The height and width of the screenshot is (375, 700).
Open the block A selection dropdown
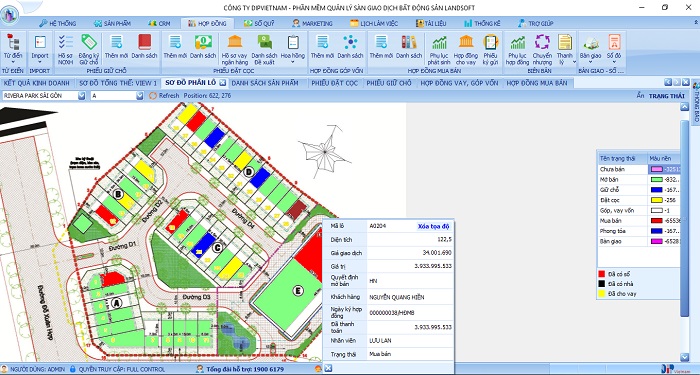click(x=140, y=96)
